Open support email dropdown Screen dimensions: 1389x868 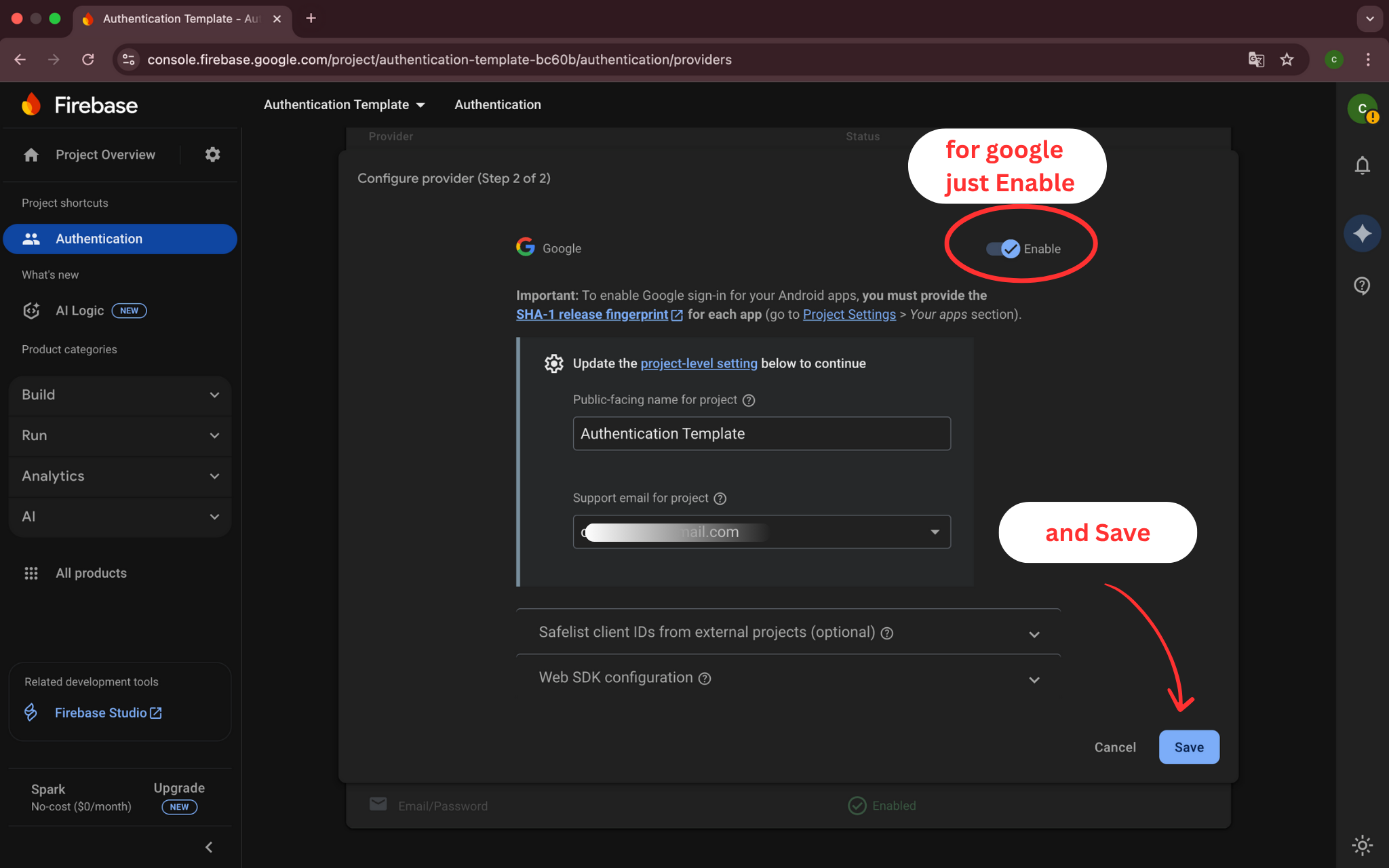[x=935, y=532]
